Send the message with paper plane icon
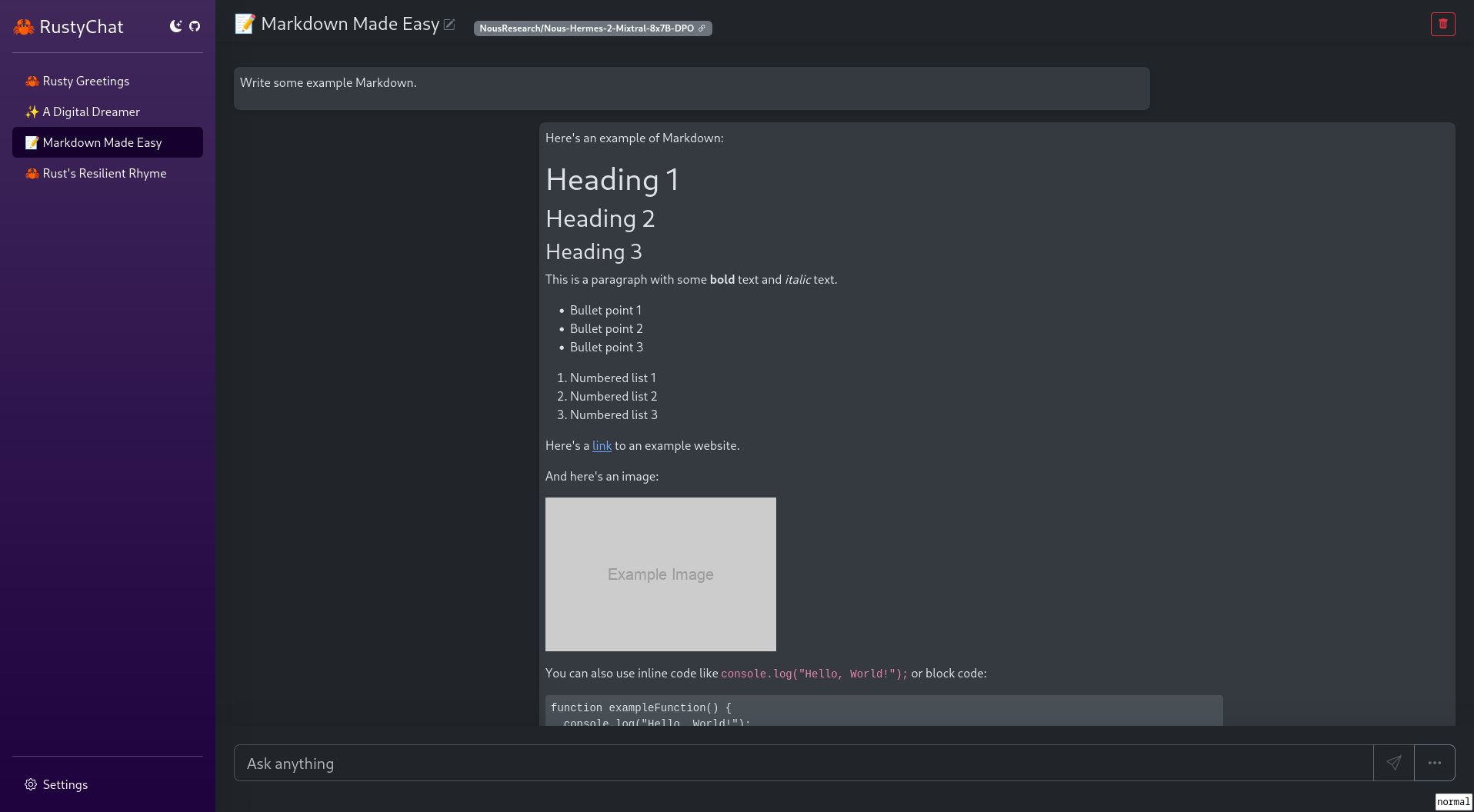Image resolution: width=1474 pixels, height=812 pixels. coord(1393,763)
